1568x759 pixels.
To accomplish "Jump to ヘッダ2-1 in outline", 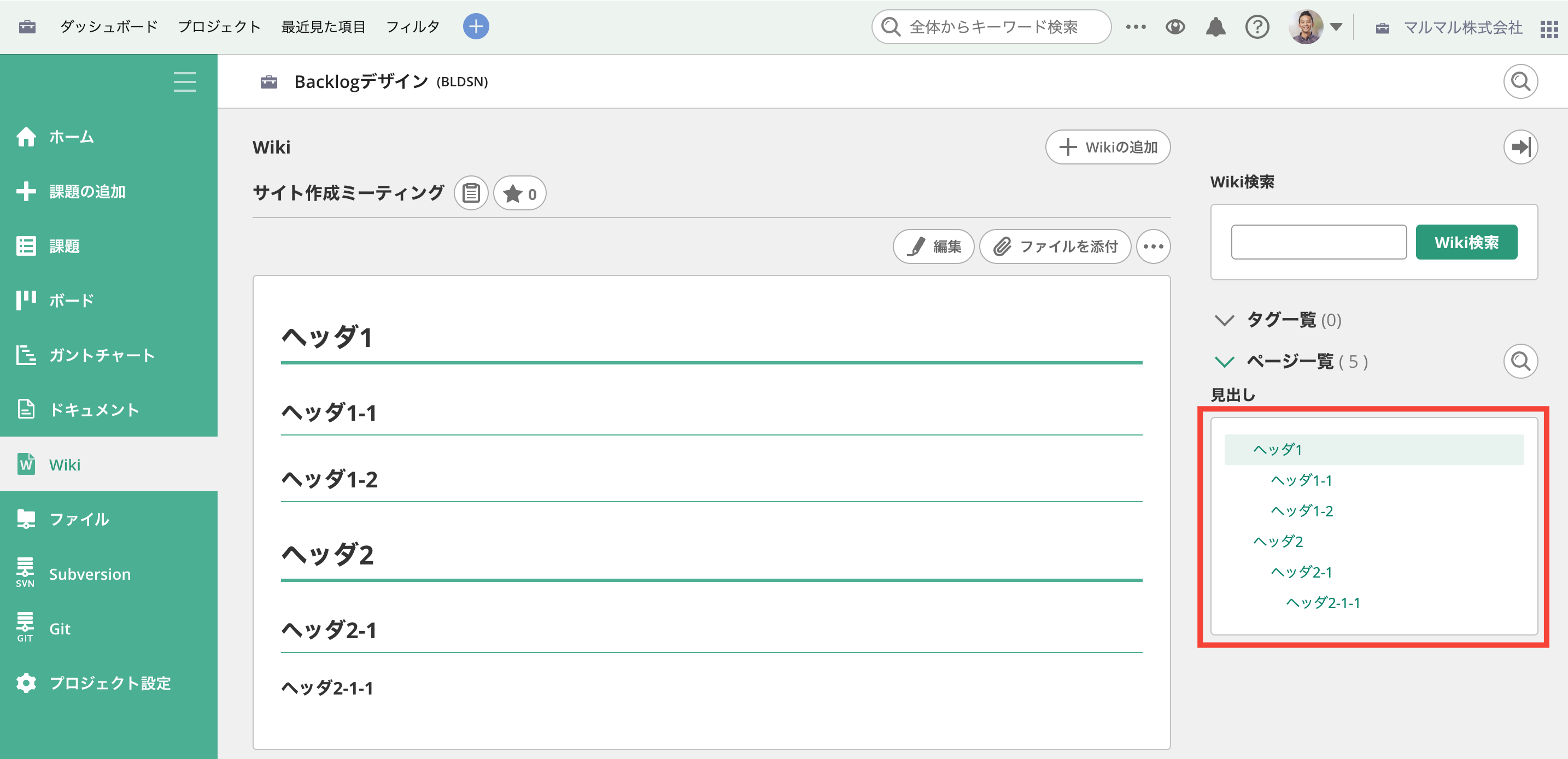I will [x=1302, y=572].
